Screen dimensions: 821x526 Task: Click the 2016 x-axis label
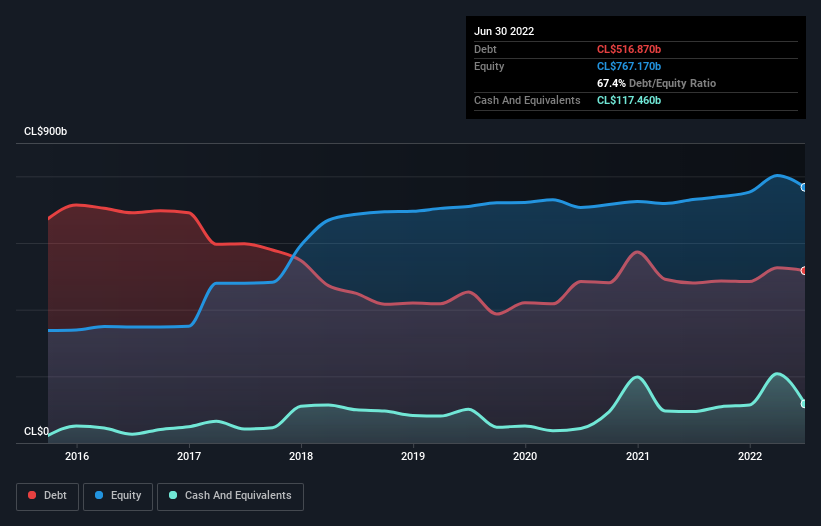[77, 456]
